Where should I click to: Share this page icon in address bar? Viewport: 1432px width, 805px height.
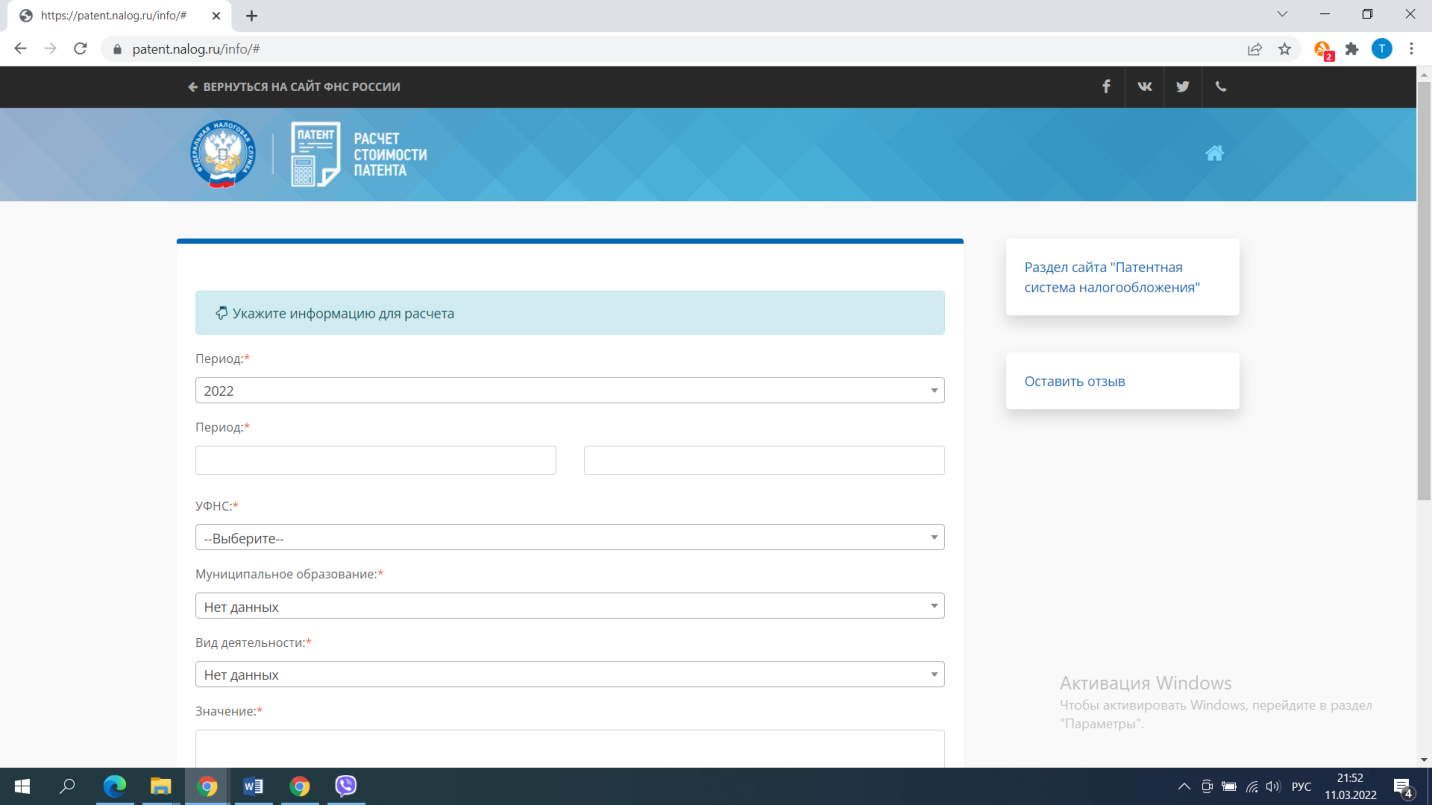coord(1254,49)
